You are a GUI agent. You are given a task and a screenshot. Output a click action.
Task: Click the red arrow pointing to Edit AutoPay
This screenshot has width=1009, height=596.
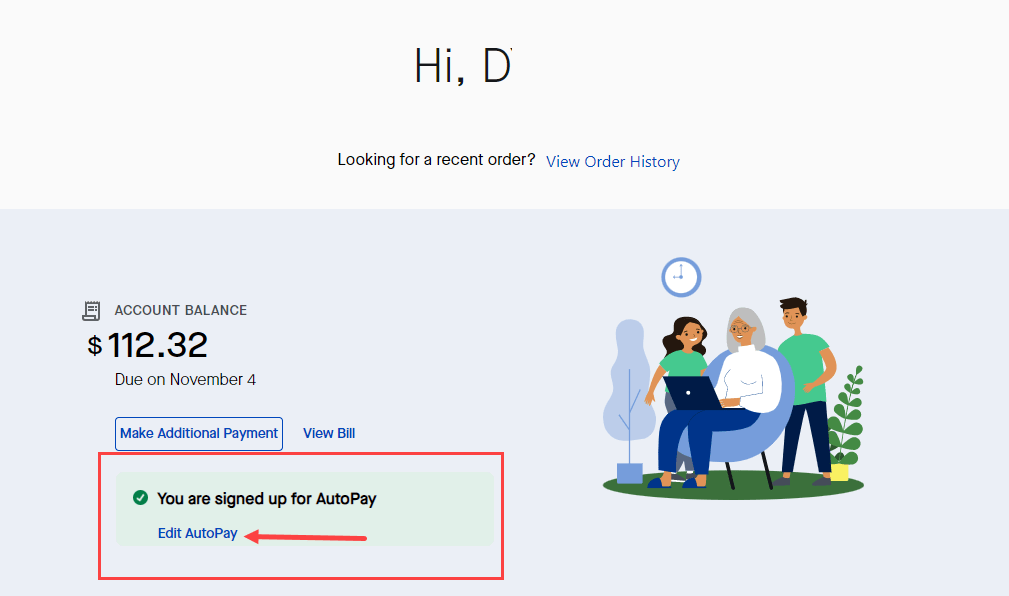[x=306, y=537]
